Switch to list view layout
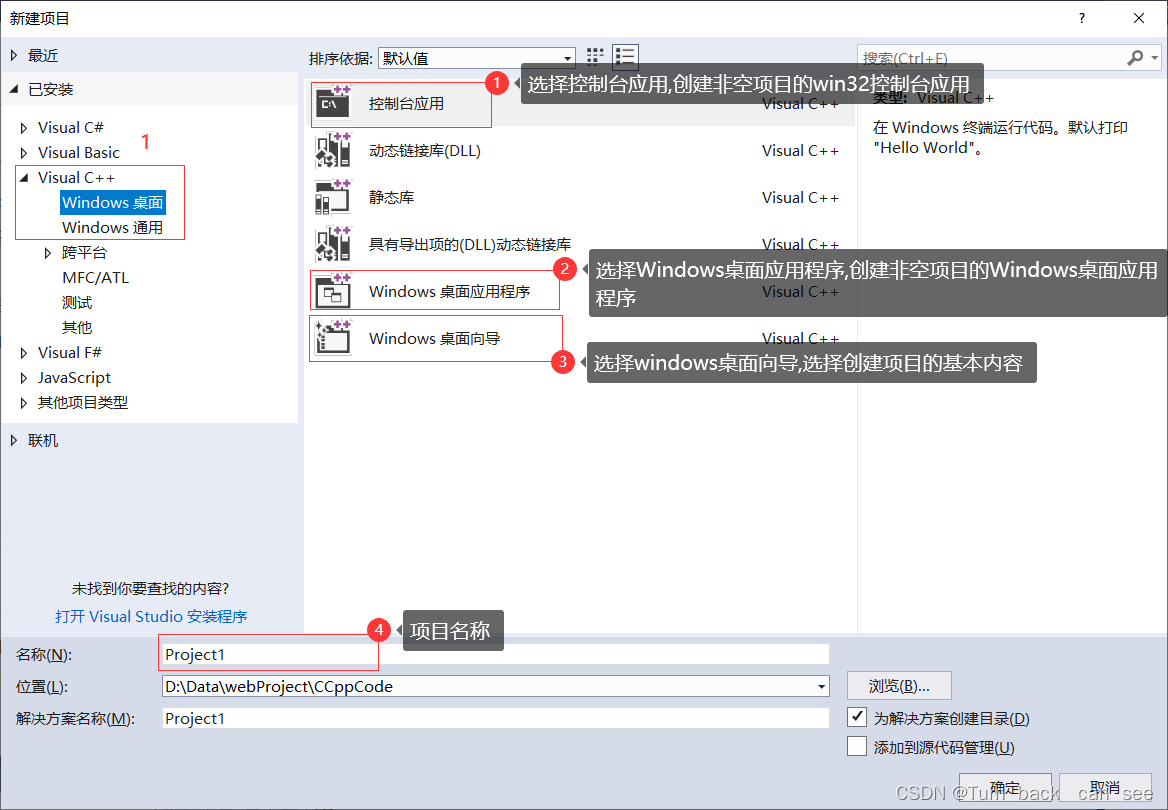Screen dimensions: 1168x810 pyautogui.click(x=625, y=57)
